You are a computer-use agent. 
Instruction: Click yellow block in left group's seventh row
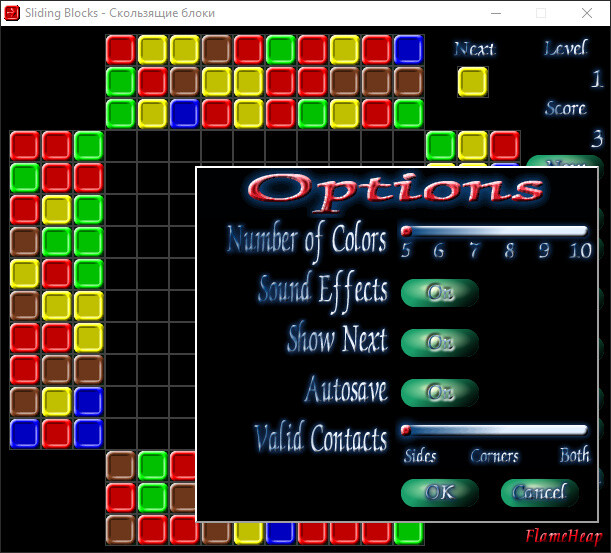(x=88, y=338)
